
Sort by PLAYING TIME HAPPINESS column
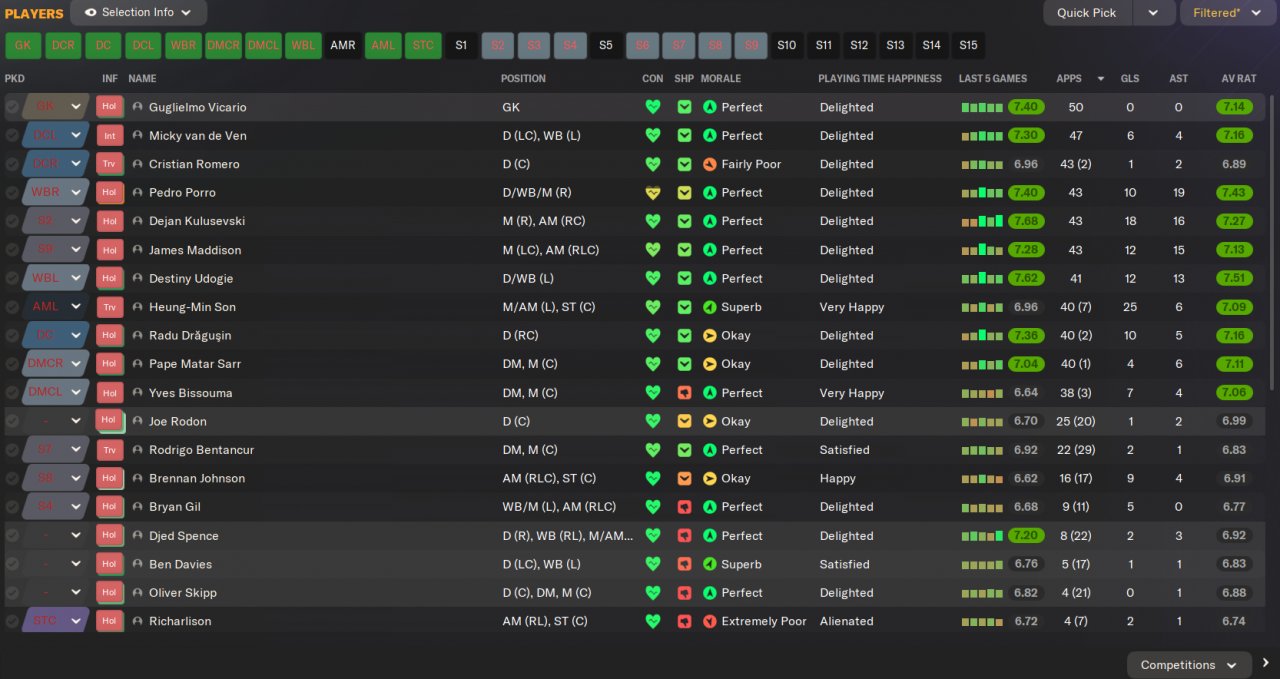pos(880,78)
